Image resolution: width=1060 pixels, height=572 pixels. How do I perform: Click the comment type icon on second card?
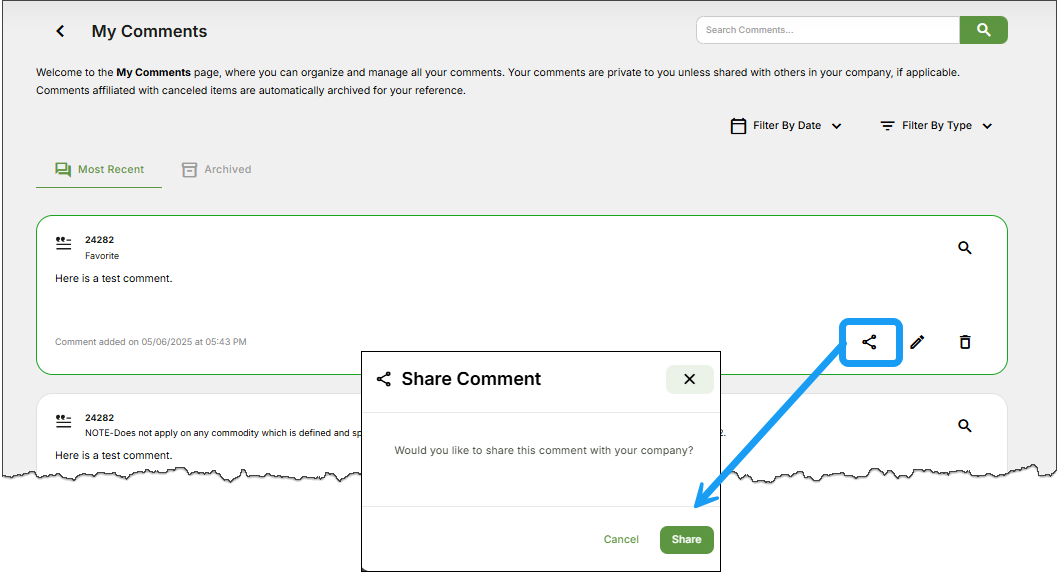[64, 421]
